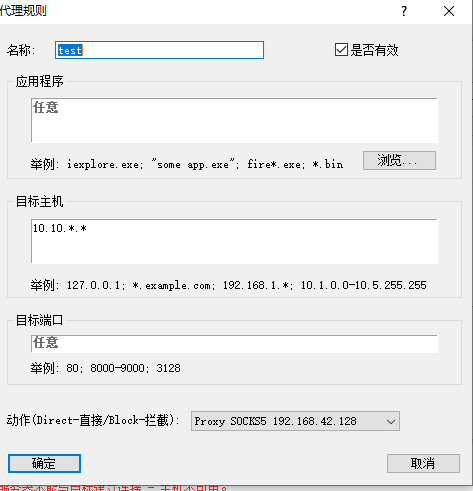Image resolution: width=473 pixels, height=491 pixels.
Task: Click the 目标端口 field showing 任意
Action: [x=234, y=344]
